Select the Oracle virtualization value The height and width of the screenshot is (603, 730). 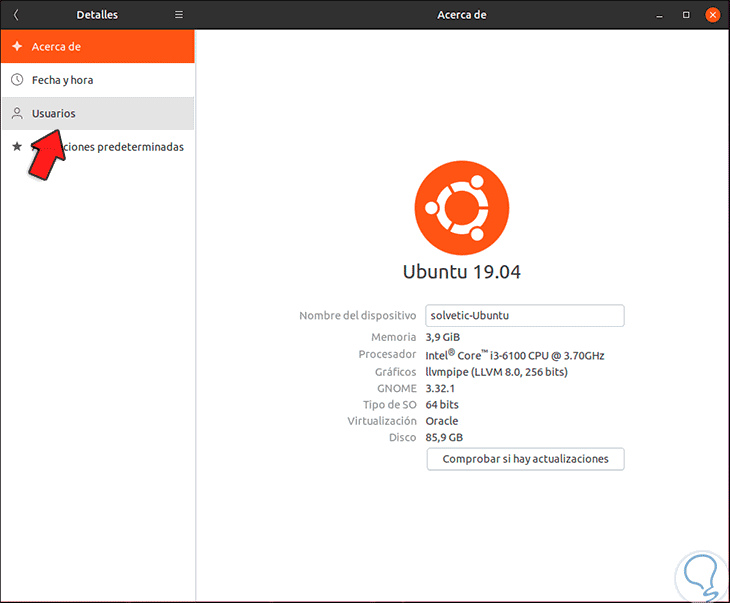coord(442,421)
